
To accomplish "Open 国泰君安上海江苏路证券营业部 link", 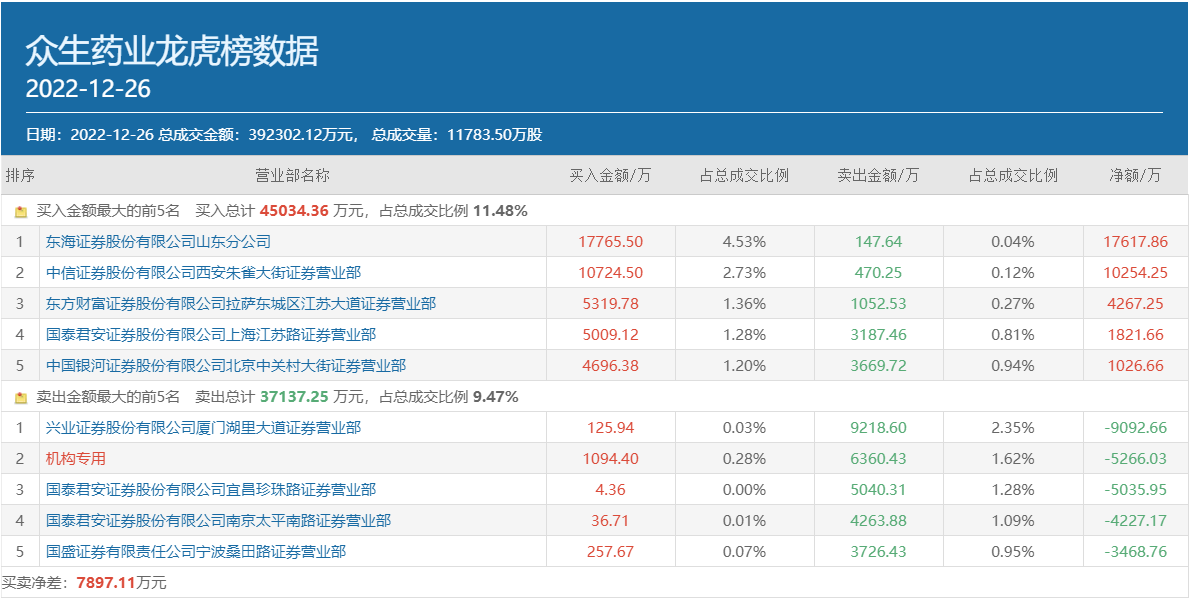I will click(210, 335).
